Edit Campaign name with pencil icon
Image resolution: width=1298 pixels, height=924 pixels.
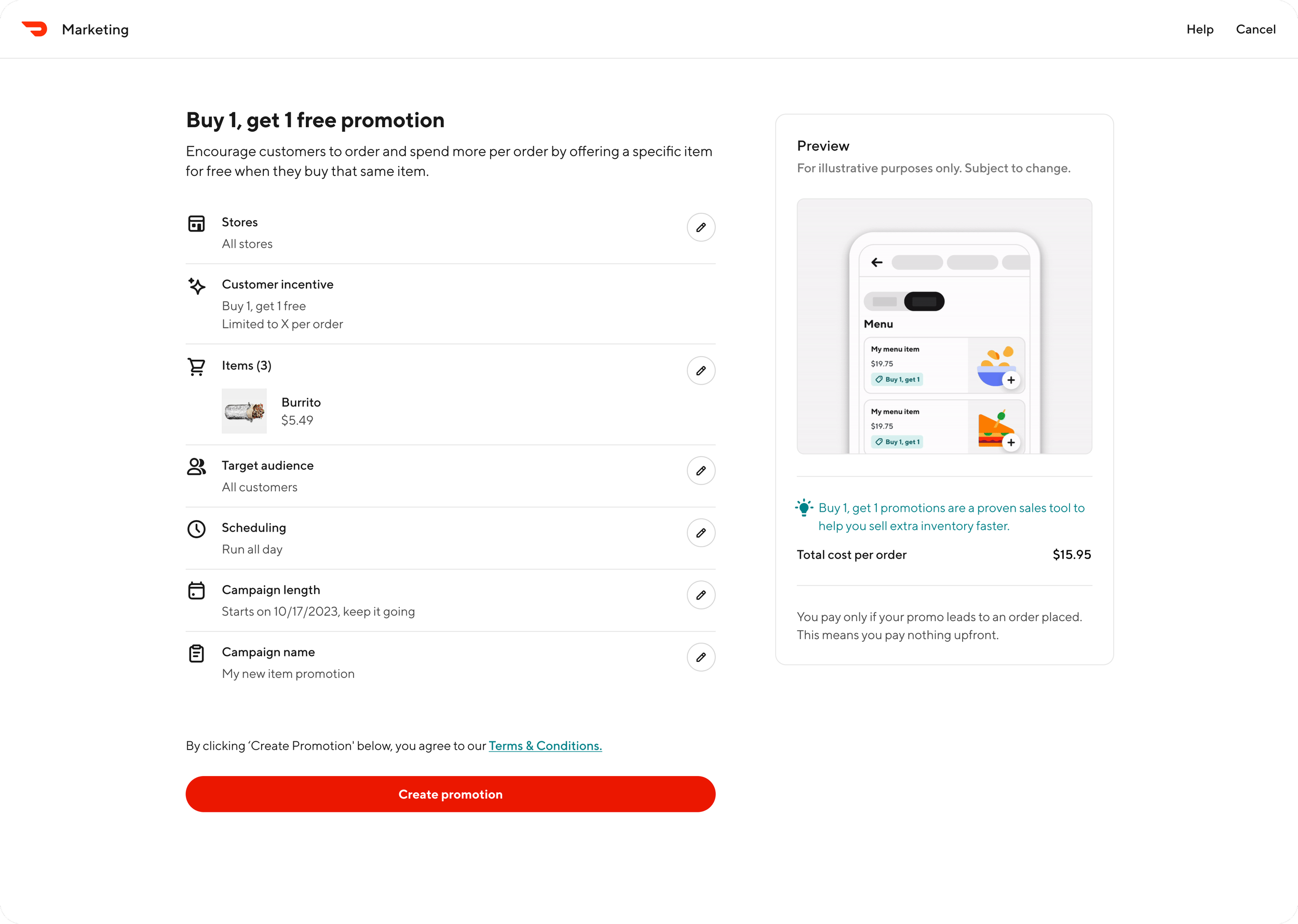click(x=700, y=657)
